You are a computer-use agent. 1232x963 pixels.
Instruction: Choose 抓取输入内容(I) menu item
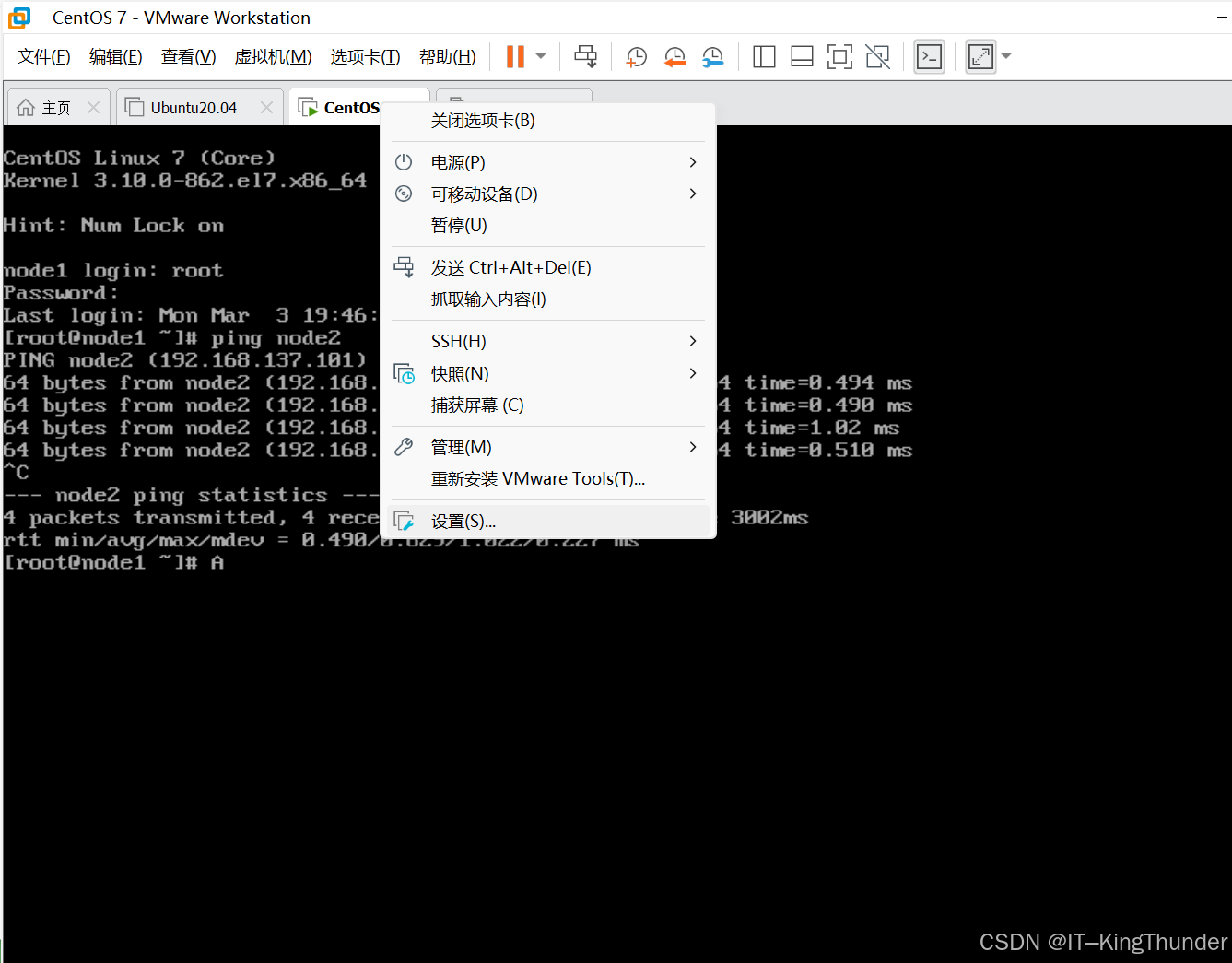pos(548,299)
